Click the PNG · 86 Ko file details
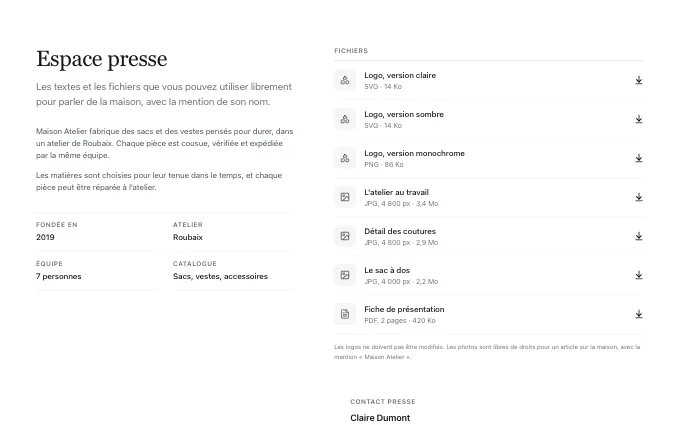 (x=384, y=165)
